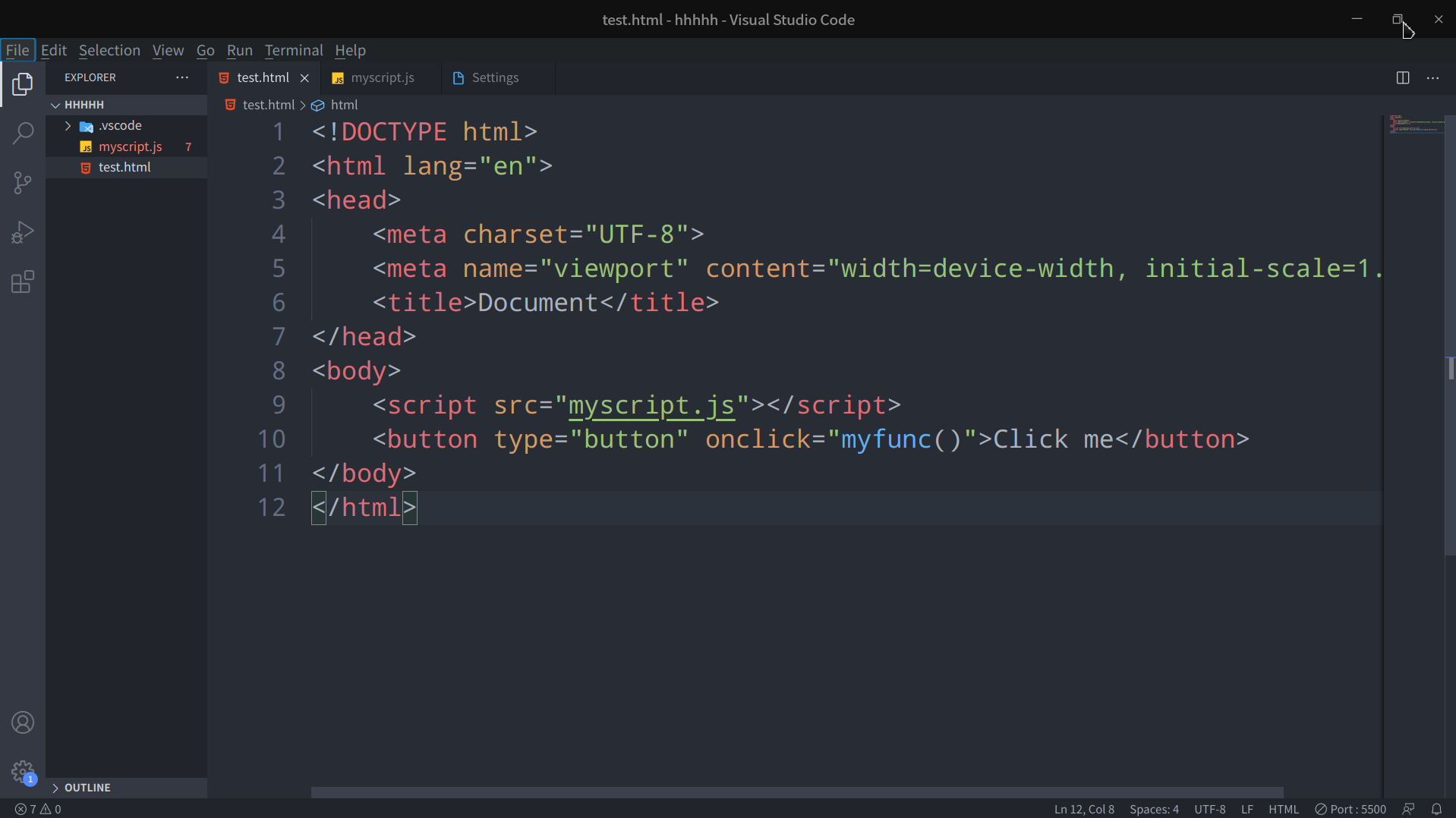Open the Run and Debug view icon
Image resolution: width=1456 pixels, height=818 pixels.
pyautogui.click(x=23, y=232)
